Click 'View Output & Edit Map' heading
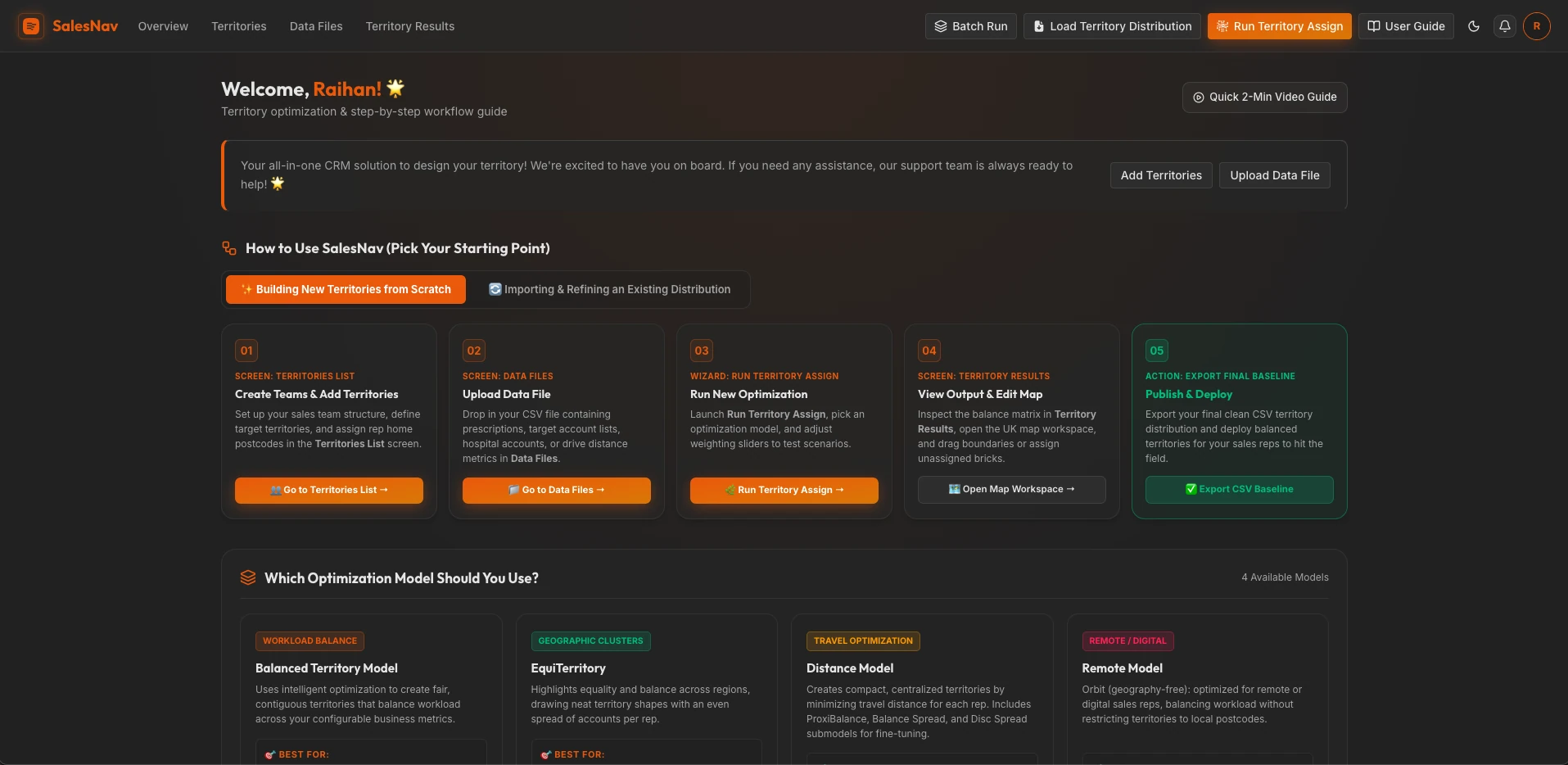The height and width of the screenshot is (765, 1568). point(980,394)
